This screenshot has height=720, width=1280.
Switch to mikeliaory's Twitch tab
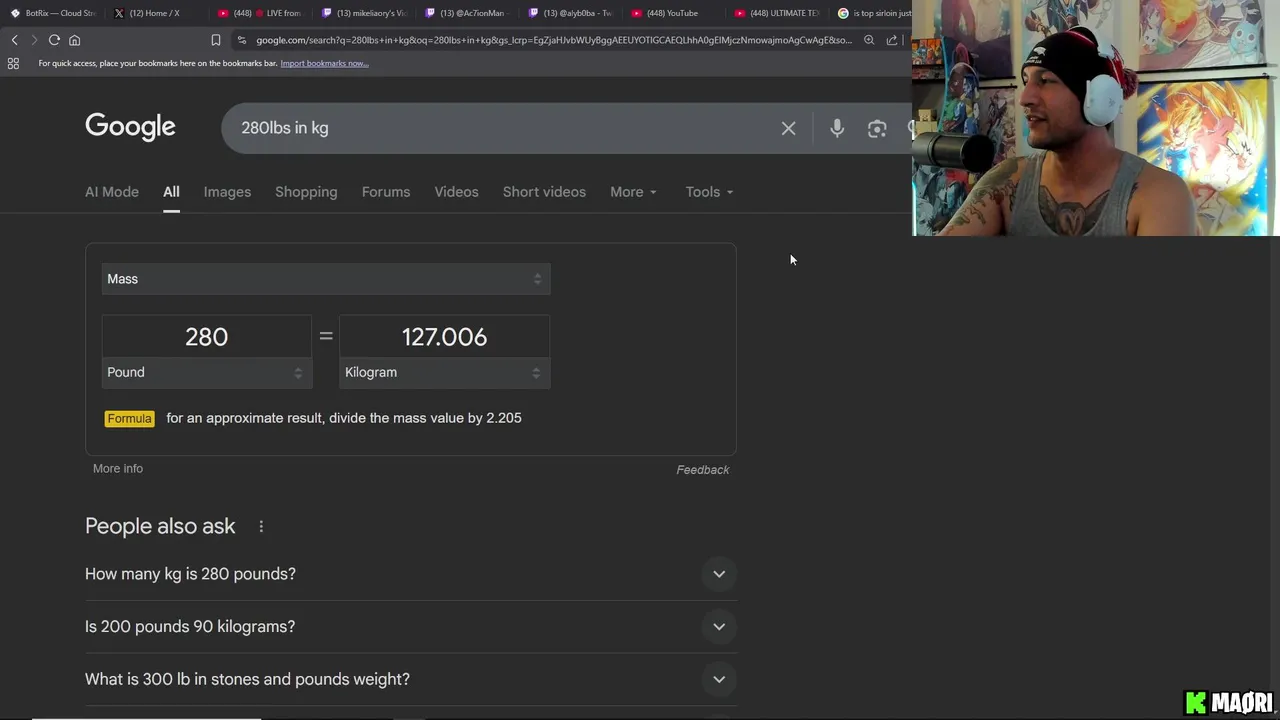[363, 13]
